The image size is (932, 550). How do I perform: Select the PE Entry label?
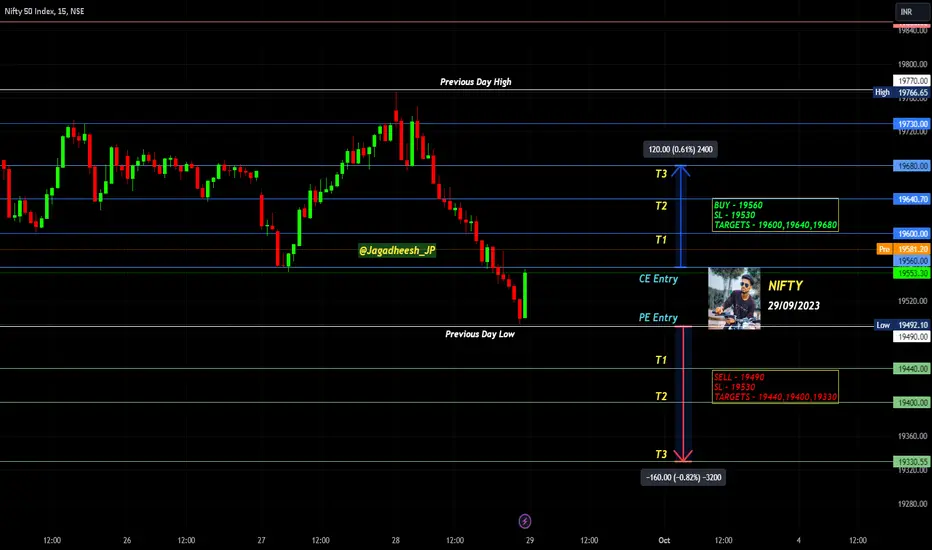tap(658, 318)
